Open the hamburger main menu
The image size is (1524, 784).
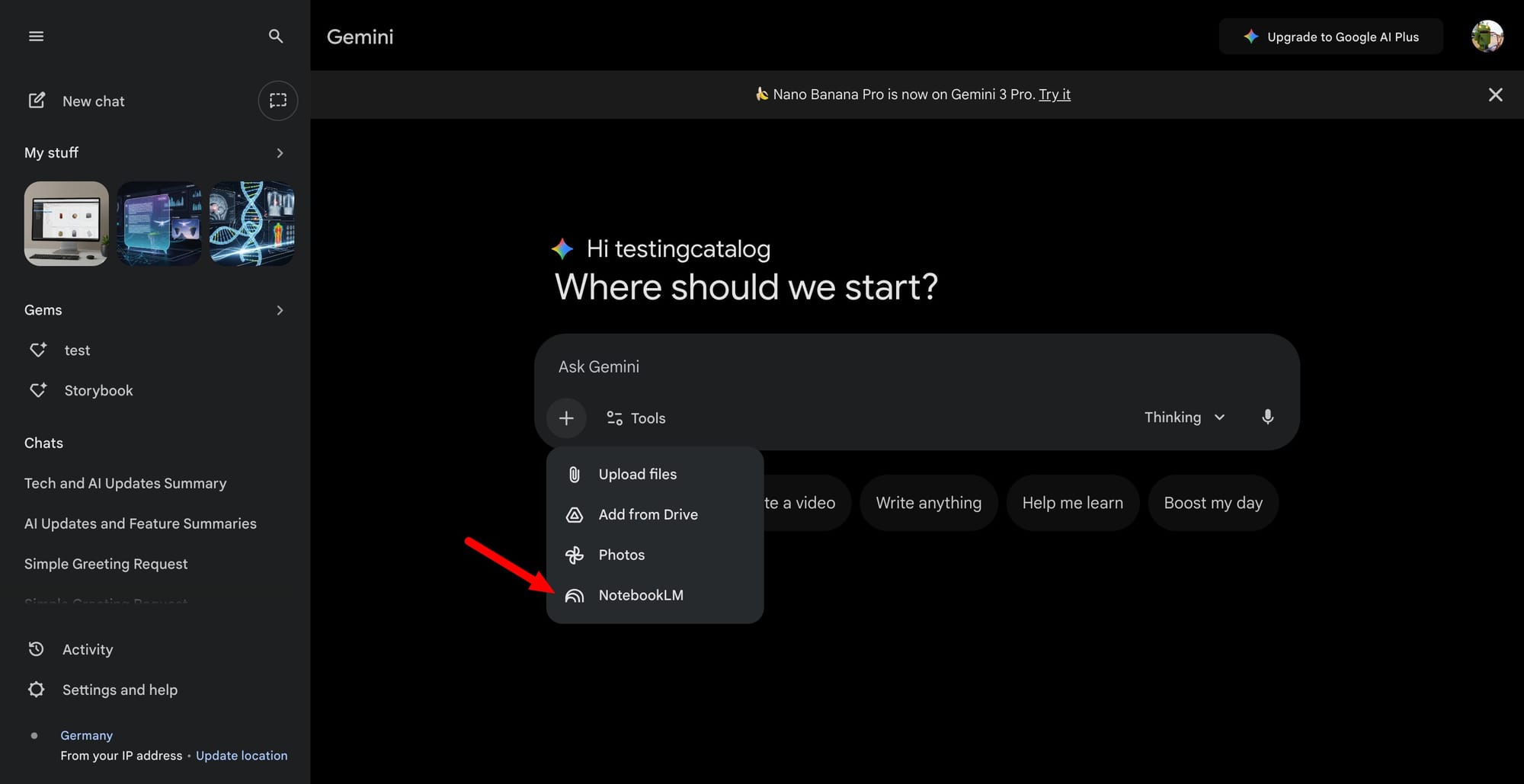point(36,37)
